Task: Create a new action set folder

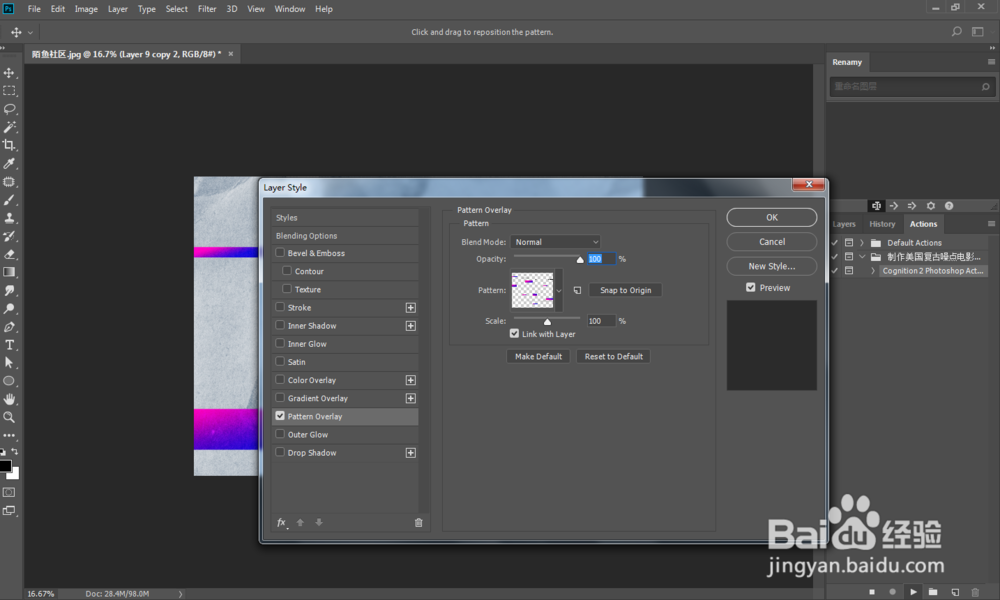Action: [933, 592]
